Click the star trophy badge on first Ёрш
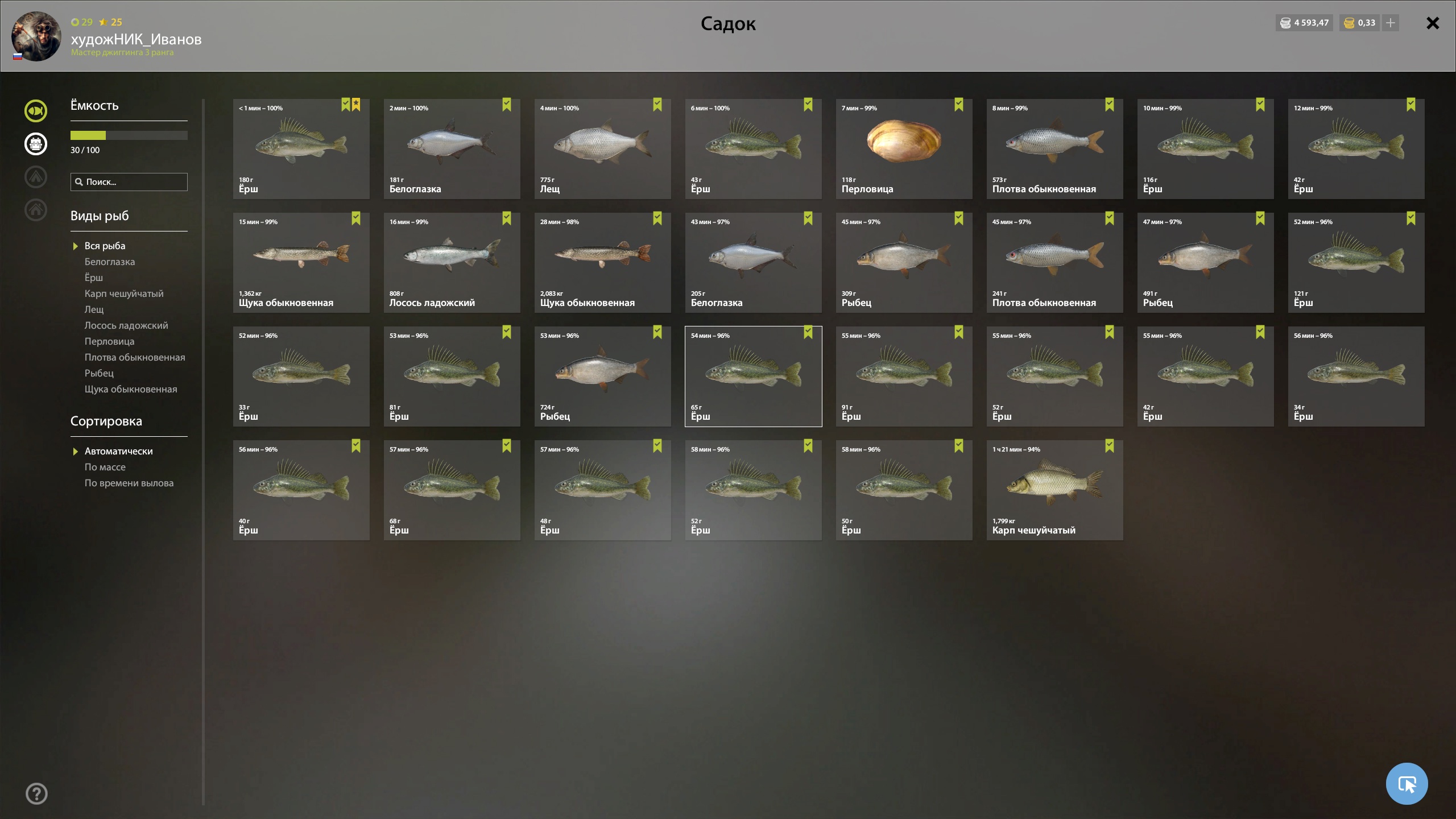1456x819 pixels. pyautogui.click(x=356, y=105)
